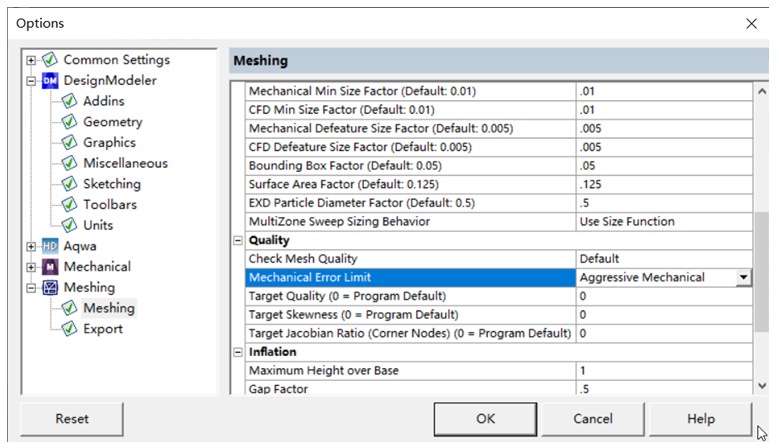Click the Addins checkmark icon

click(70, 101)
